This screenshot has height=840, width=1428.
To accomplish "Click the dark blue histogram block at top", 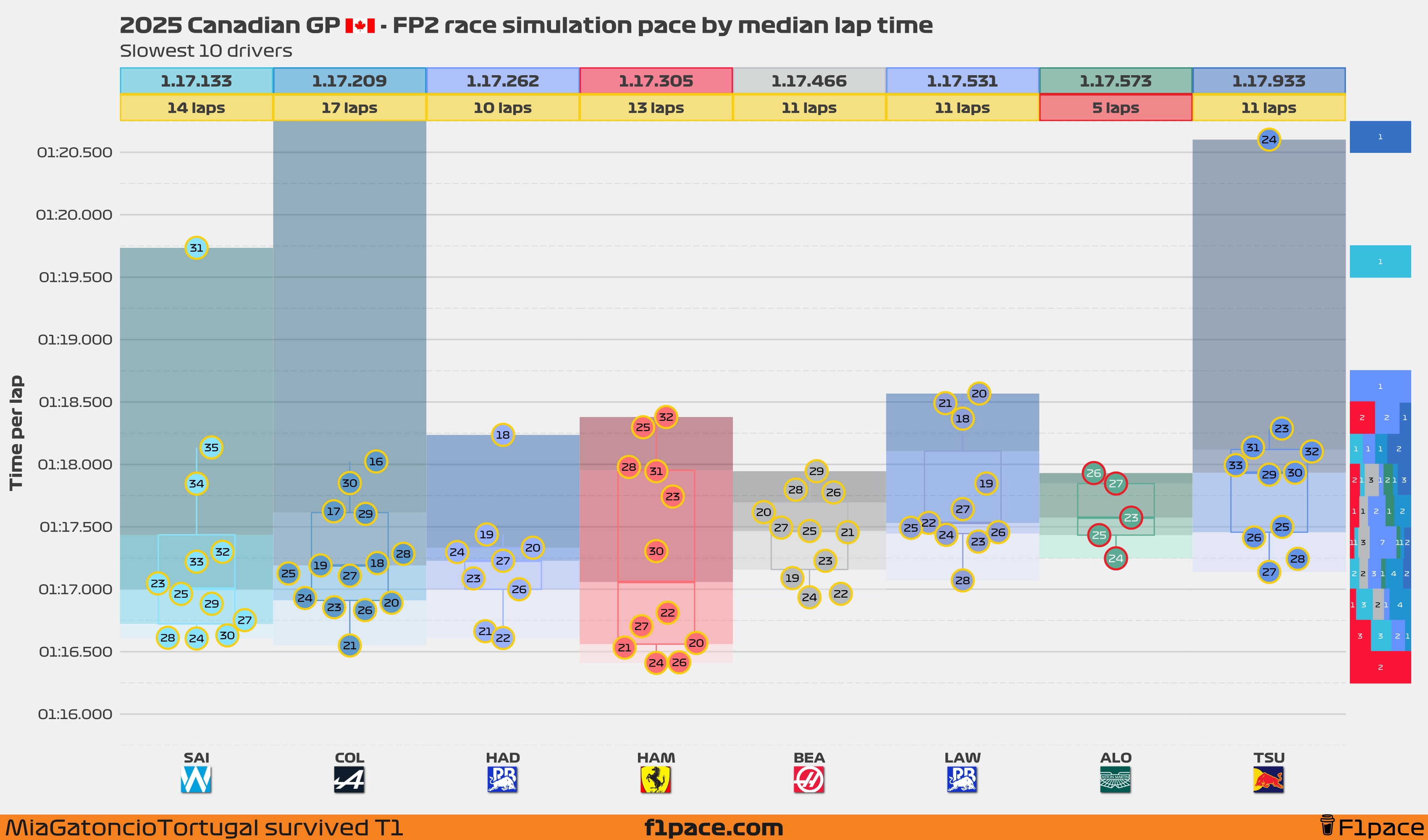I will tap(1380, 136).
